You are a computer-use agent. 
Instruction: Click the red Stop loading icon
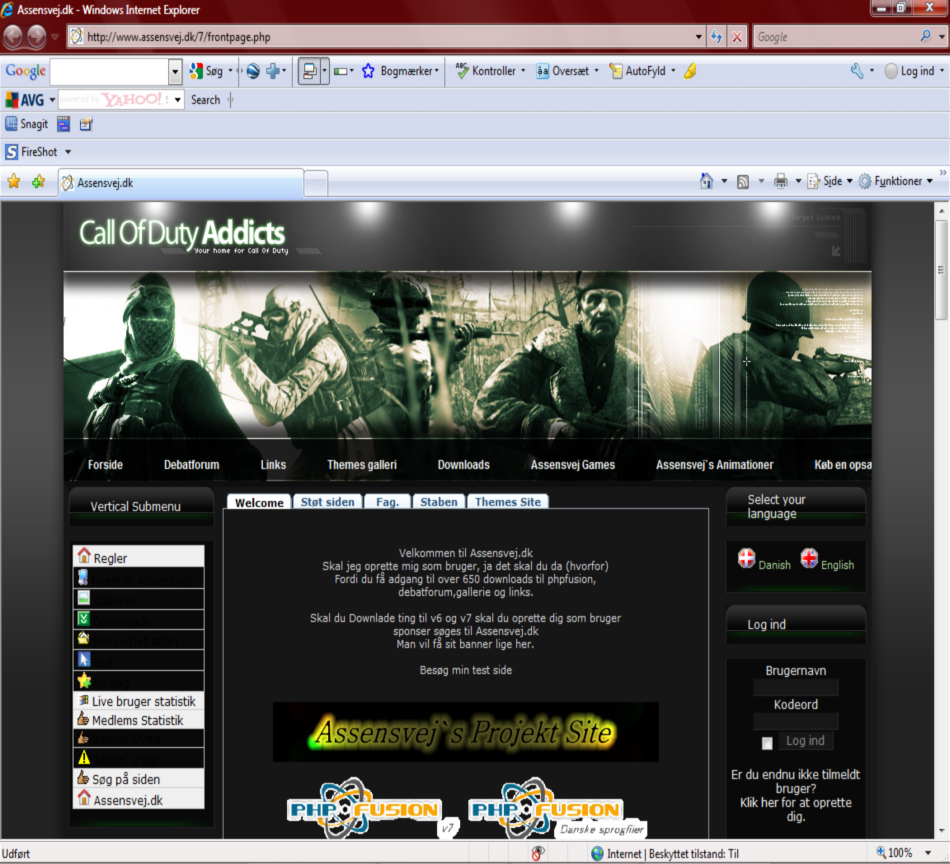(737, 37)
